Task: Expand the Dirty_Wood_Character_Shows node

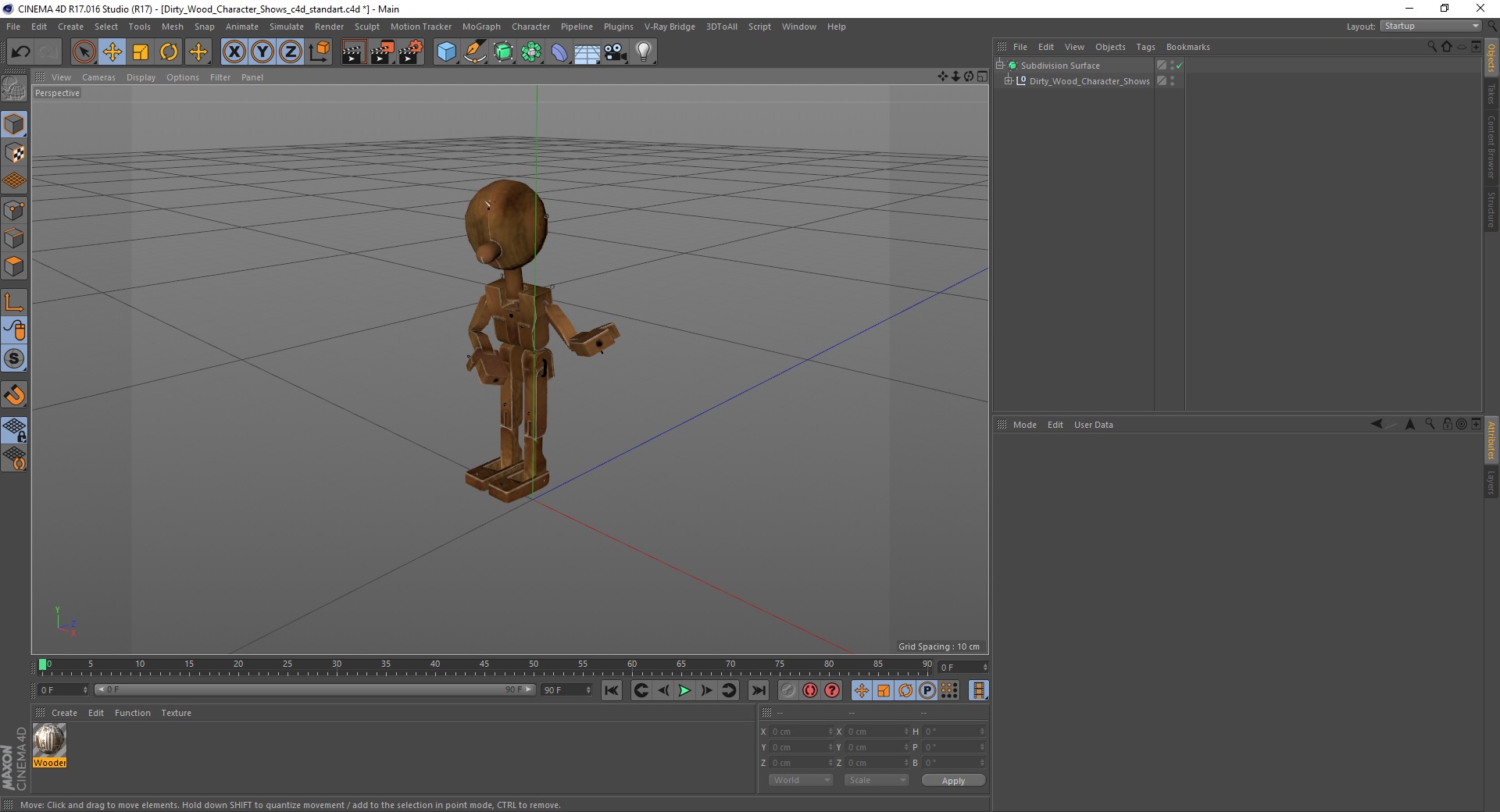Action: click(x=1009, y=80)
